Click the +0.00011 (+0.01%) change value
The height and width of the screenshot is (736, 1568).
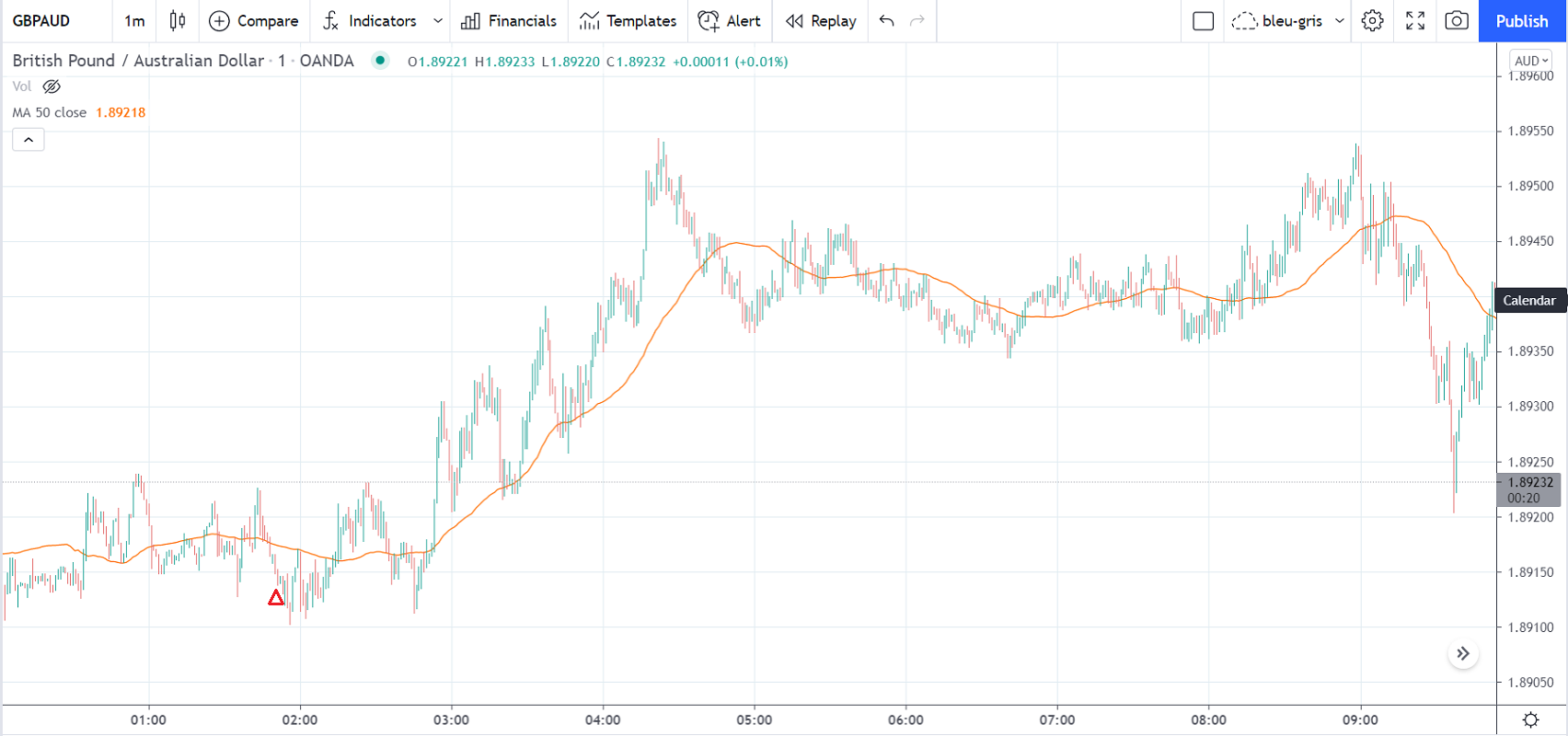coord(731,62)
